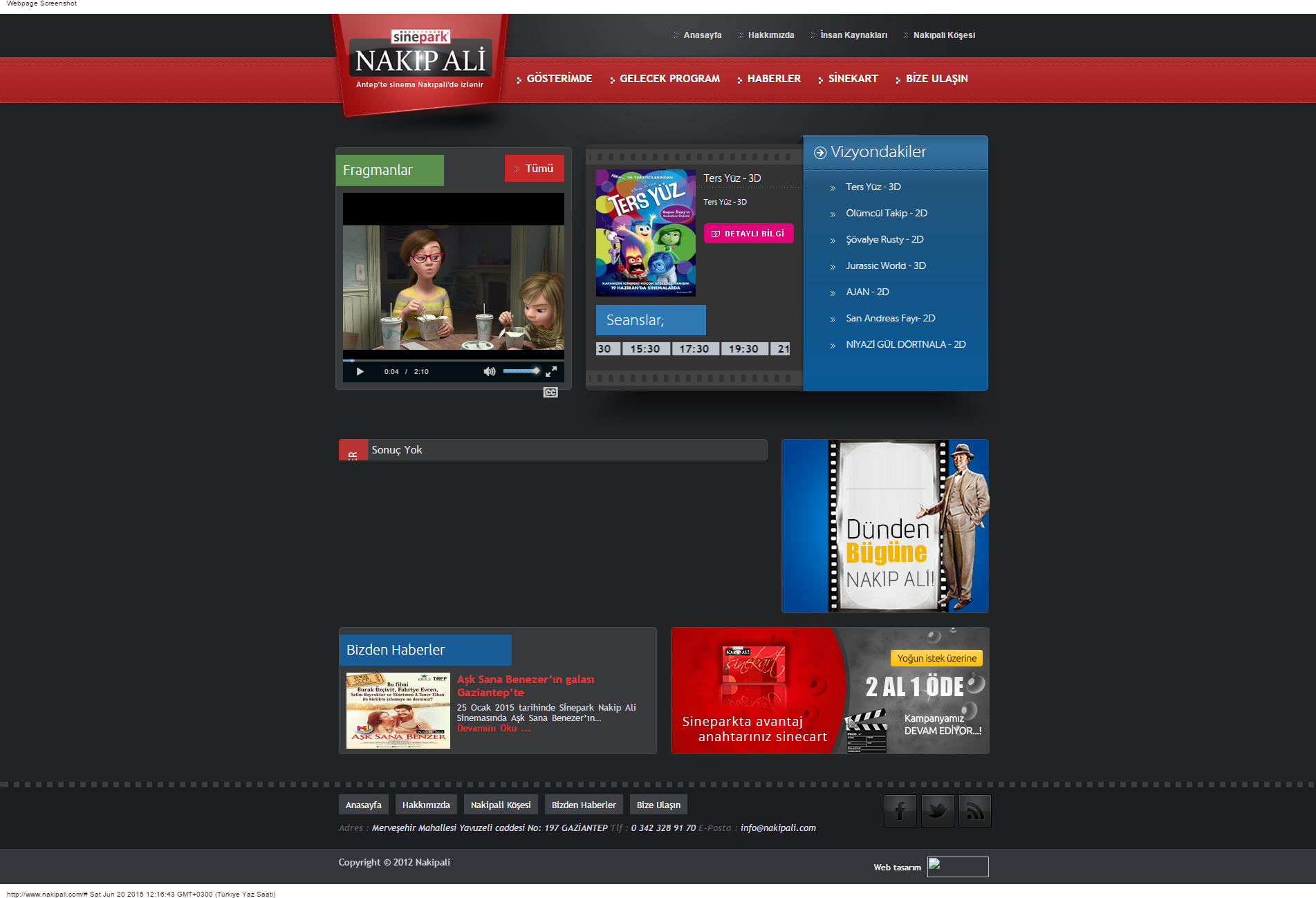Screen dimensions: 1316x898
Task: Open Aşk Sana Benzer news thumbnail
Action: [x=398, y=711]
